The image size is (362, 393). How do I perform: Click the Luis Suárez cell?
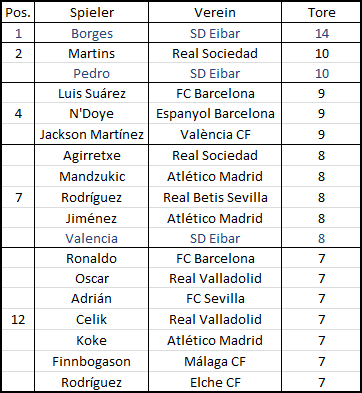click(91, 93)
